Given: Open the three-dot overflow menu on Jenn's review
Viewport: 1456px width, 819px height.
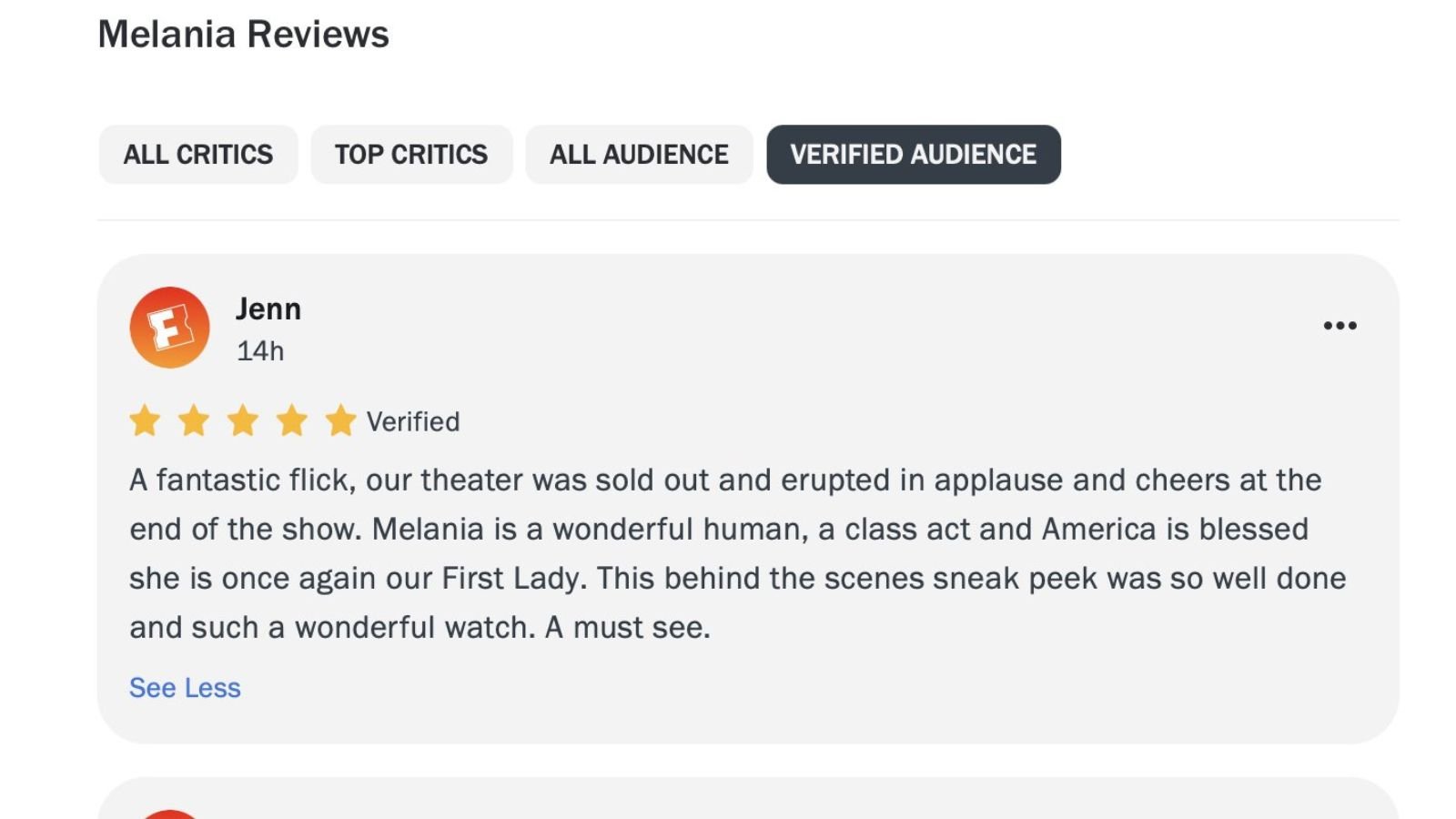Looking at the screenshot, I should click(1340, 325).
